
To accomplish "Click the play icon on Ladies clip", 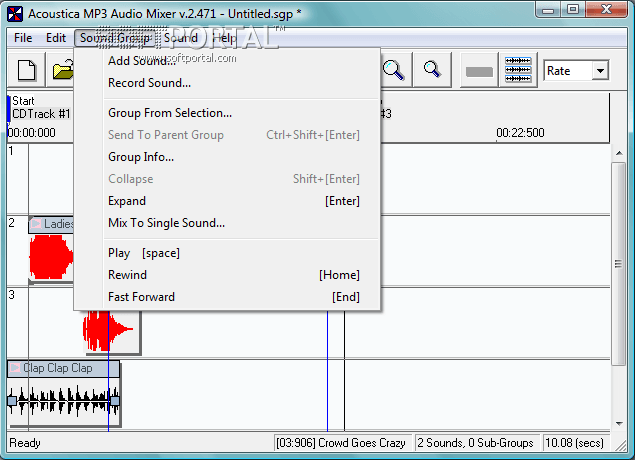I will 36,224.
